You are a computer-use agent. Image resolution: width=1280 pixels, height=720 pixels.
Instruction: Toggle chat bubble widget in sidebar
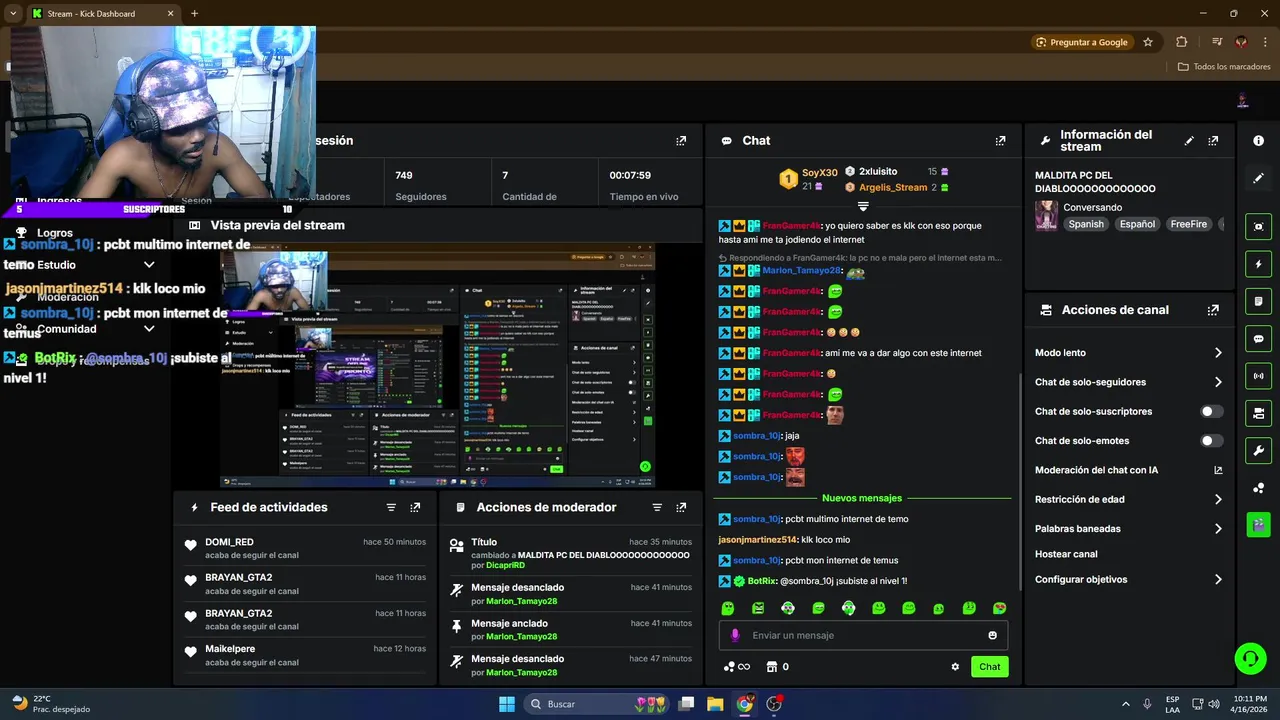1258,339
